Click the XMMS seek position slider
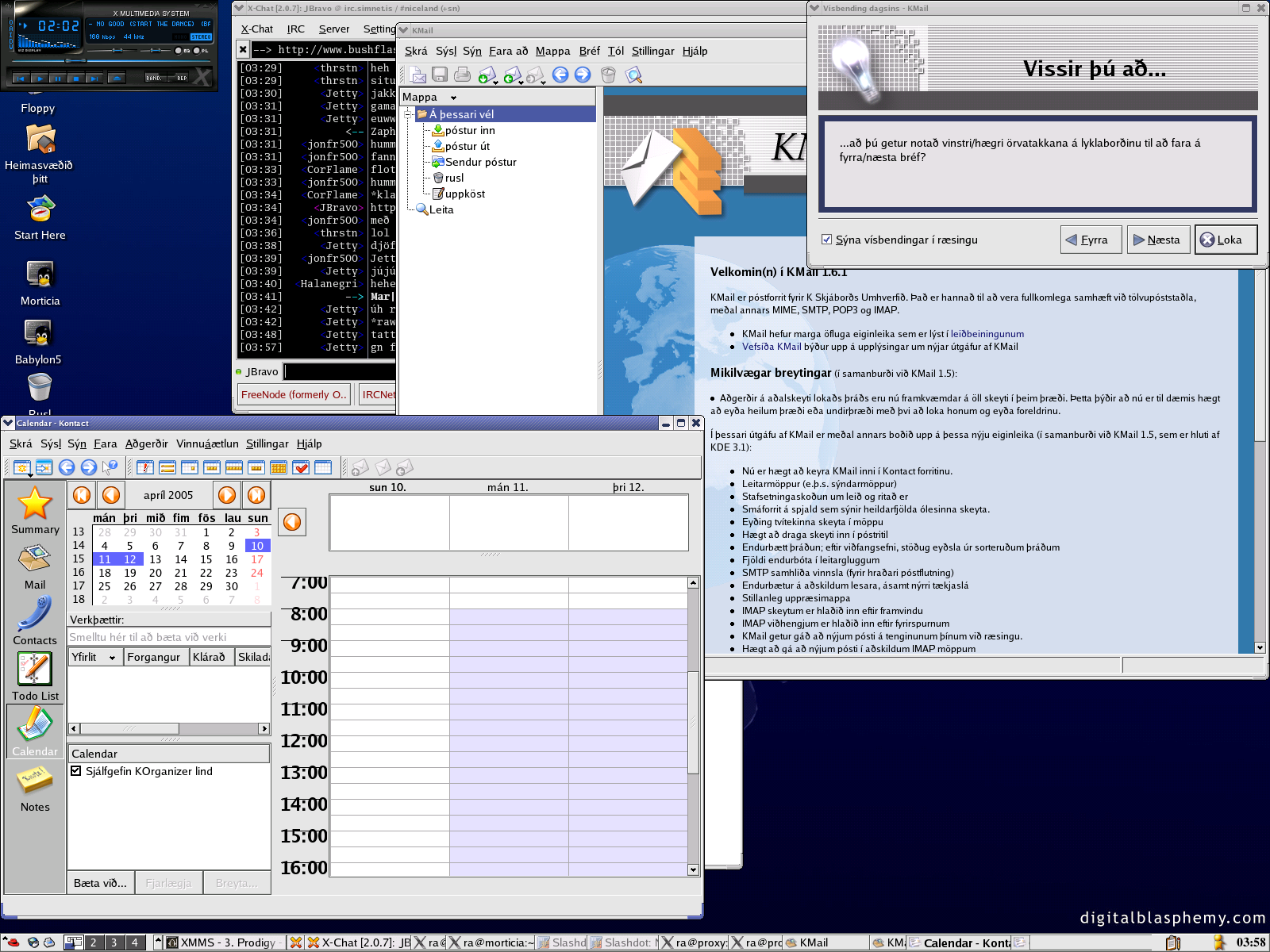This screenshot has width=1270, height=952. click(75, 60)
